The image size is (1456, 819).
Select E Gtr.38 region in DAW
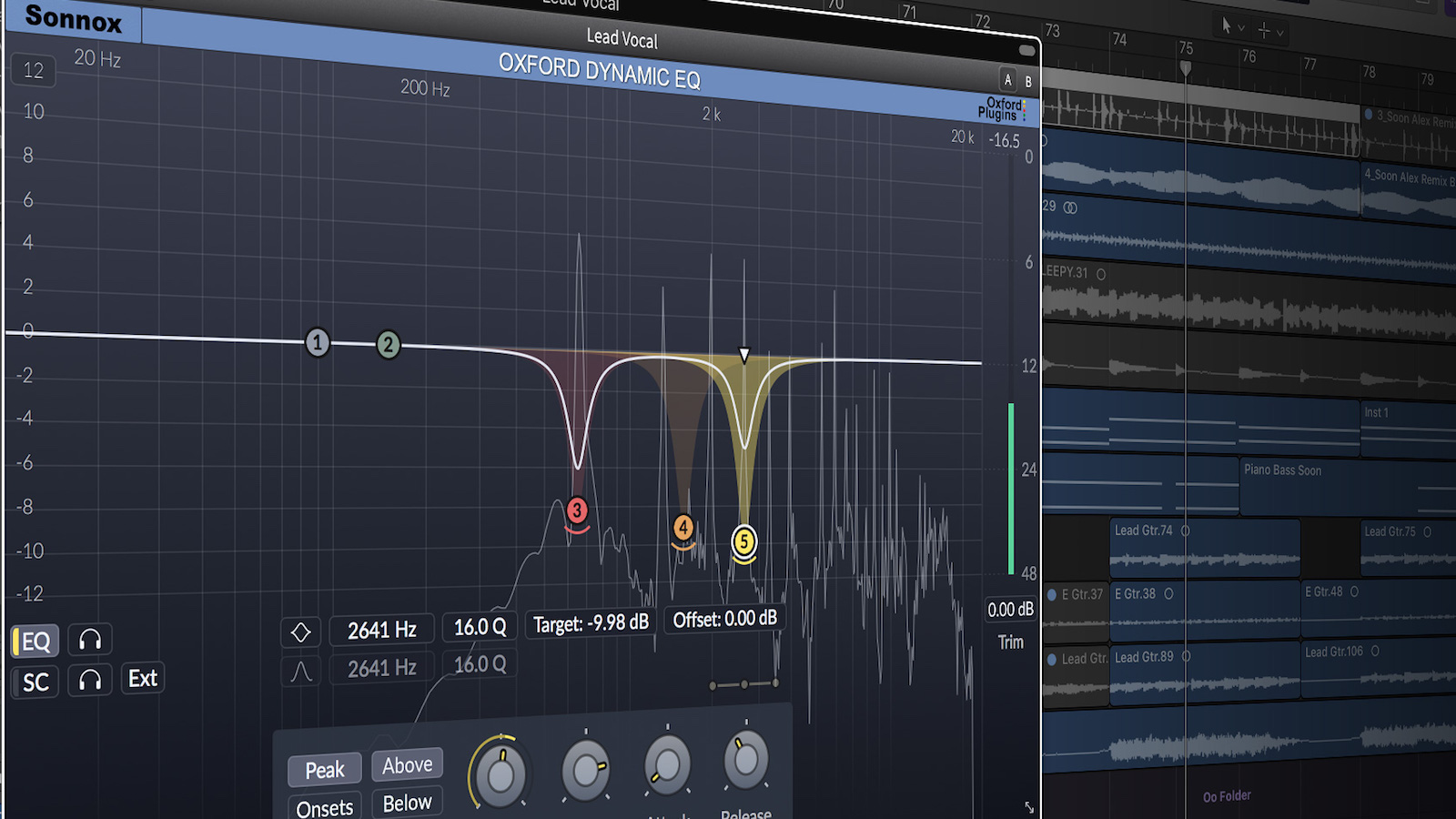coord(1204,610)
